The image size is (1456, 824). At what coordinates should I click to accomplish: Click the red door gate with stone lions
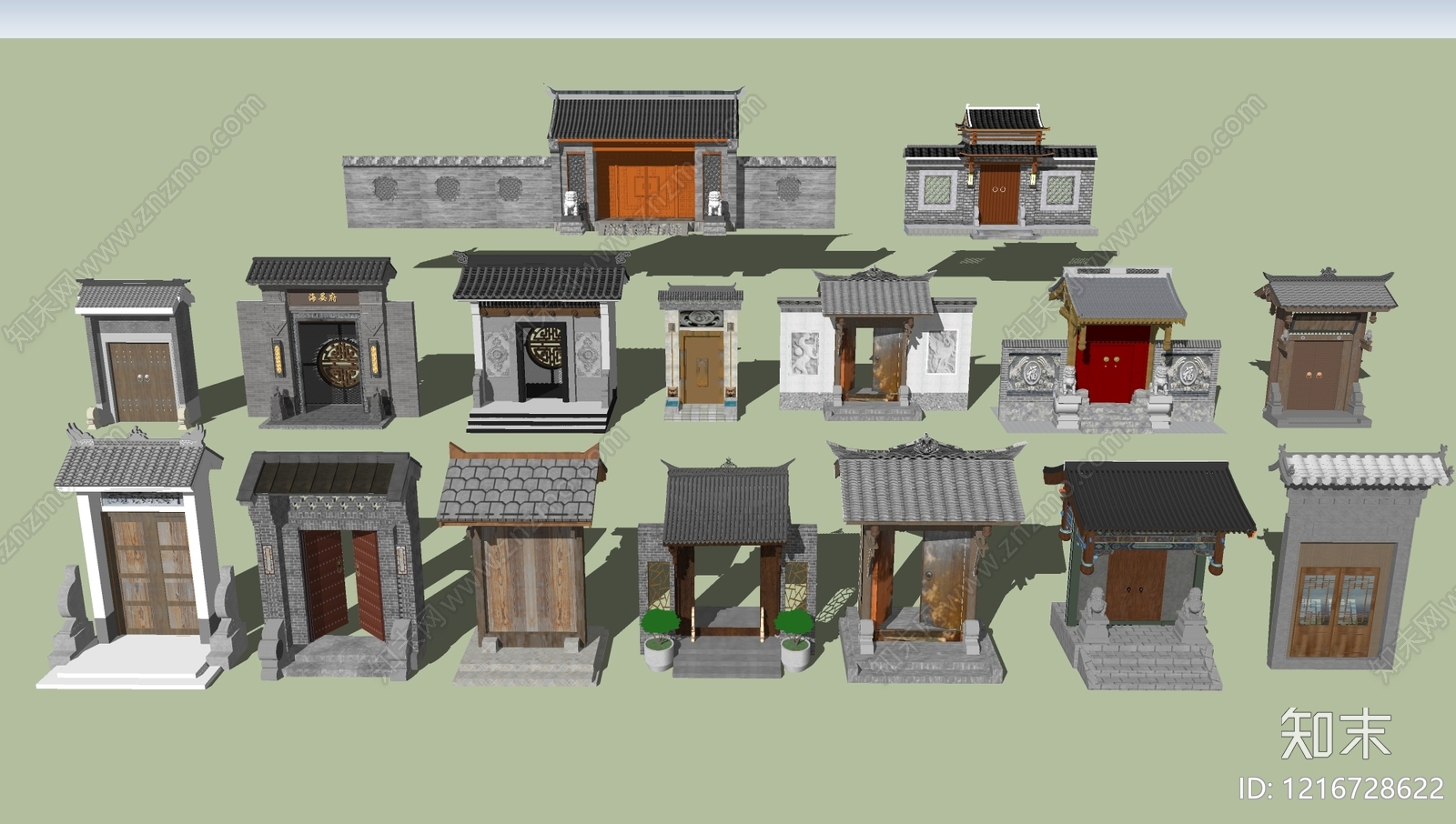click(x=1108, y=355)
